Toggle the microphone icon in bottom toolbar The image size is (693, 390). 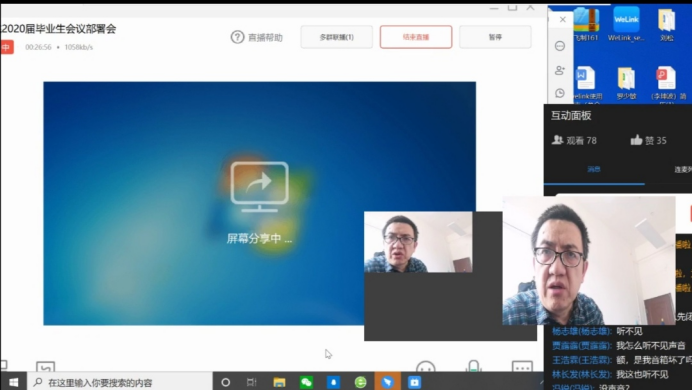473,366
